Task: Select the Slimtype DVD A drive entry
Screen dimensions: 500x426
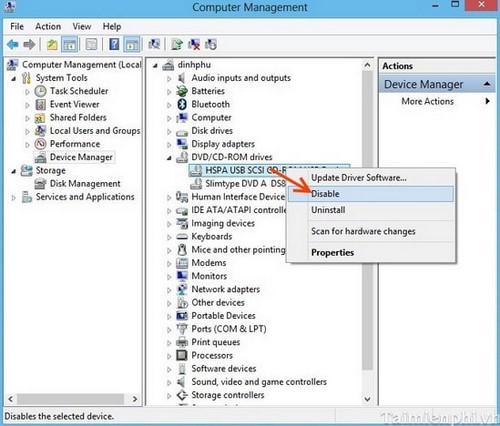Action: (x=245, y=183)
